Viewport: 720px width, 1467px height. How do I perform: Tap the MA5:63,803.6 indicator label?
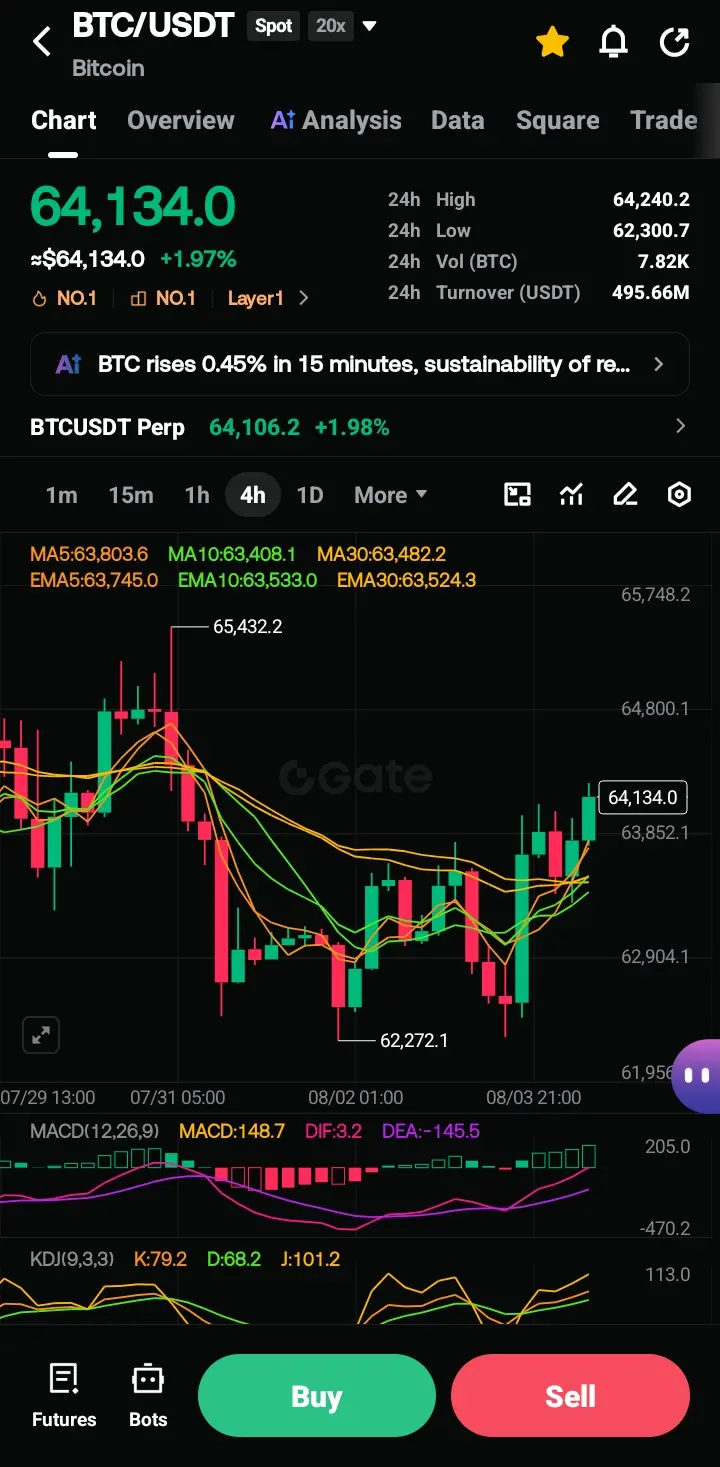(89, 554)
